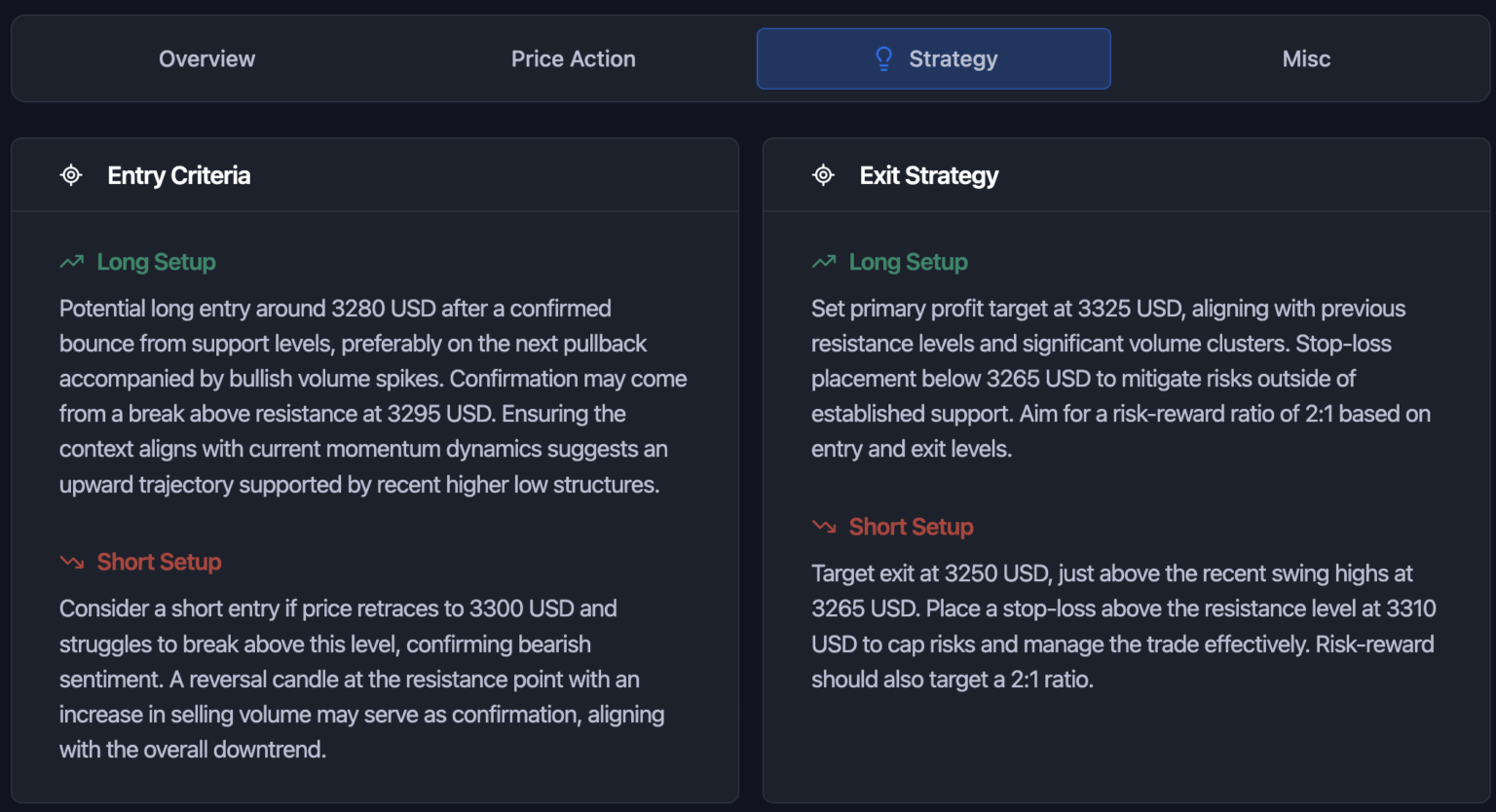The image size is (1496, 812).
Task: Click the profit target 3325 USD paragraph
Action: tap(1121, 379)
